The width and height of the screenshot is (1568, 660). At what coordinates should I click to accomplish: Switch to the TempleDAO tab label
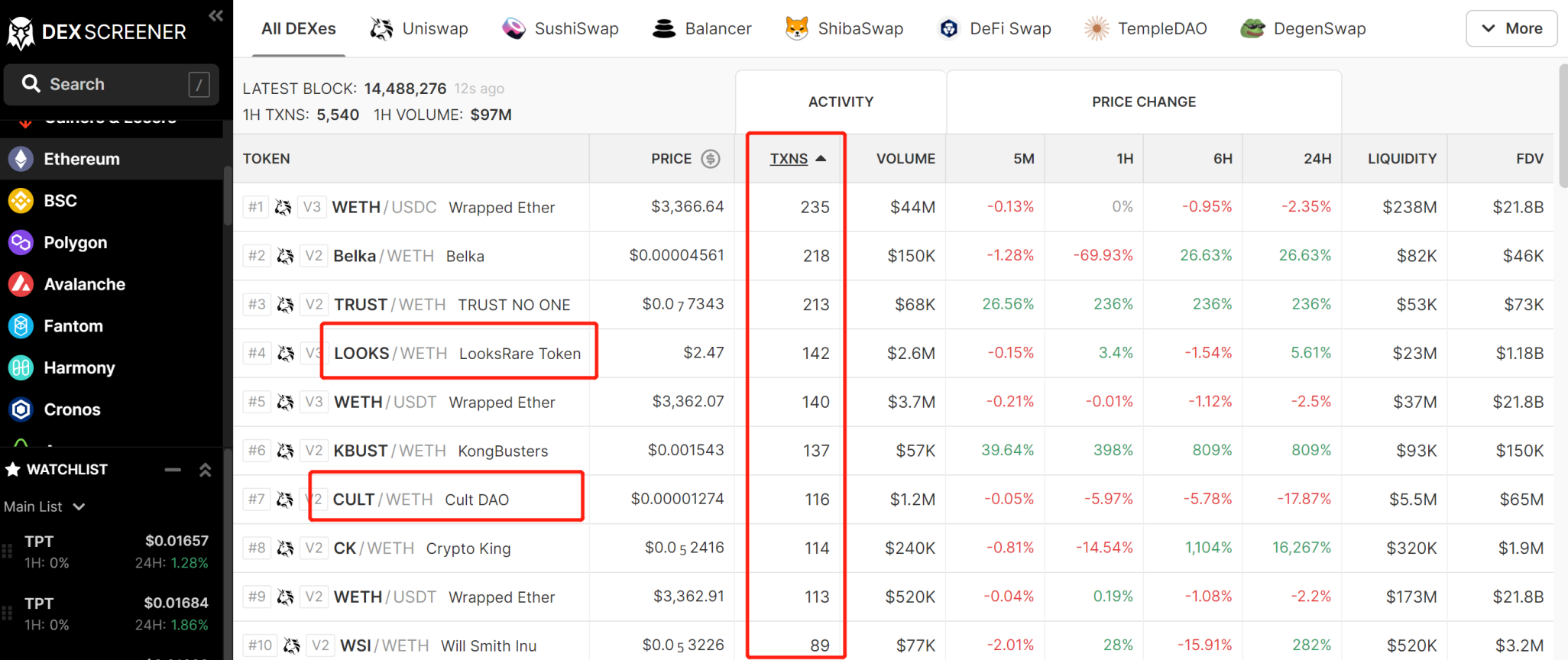click(1162, 29)
